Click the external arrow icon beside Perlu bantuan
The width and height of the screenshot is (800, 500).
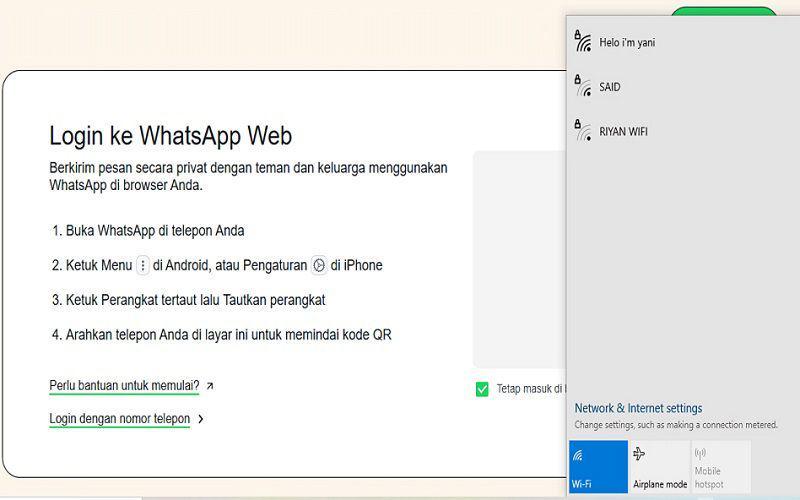tap(210, 386)
